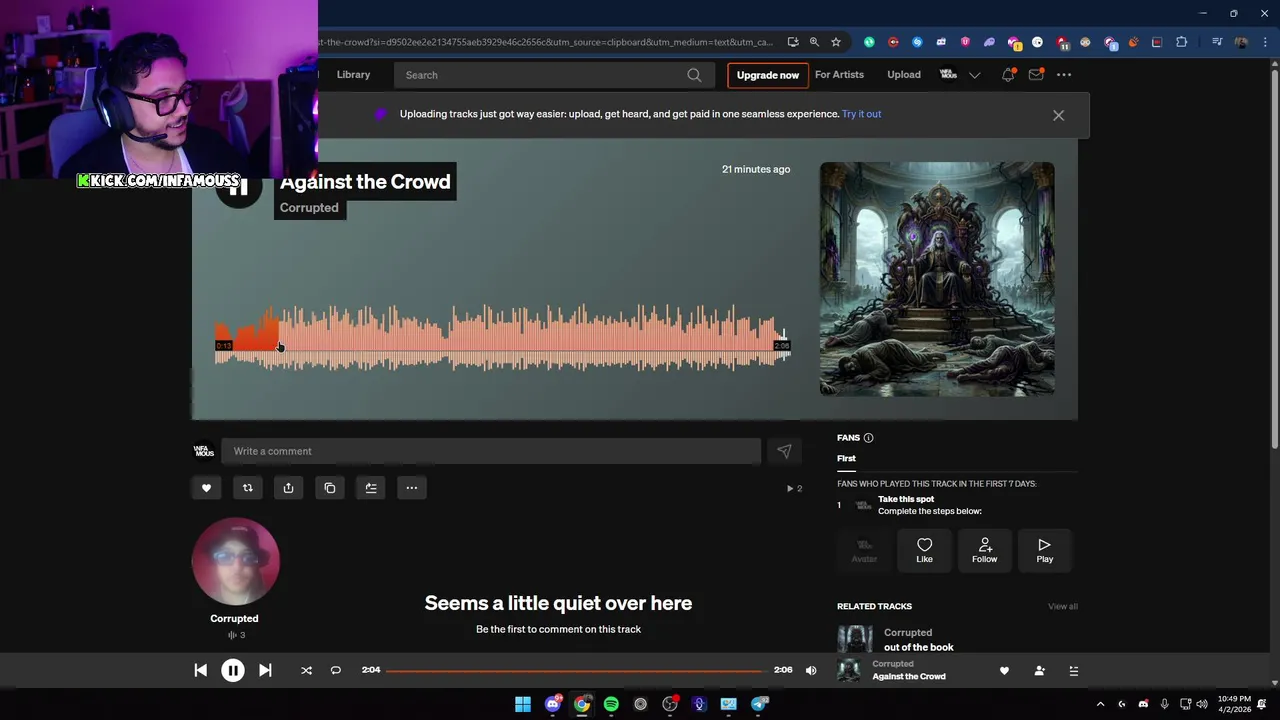Like the track with the heart below the comment box
The image size is (1280, 720).
(x=207, y=488)
